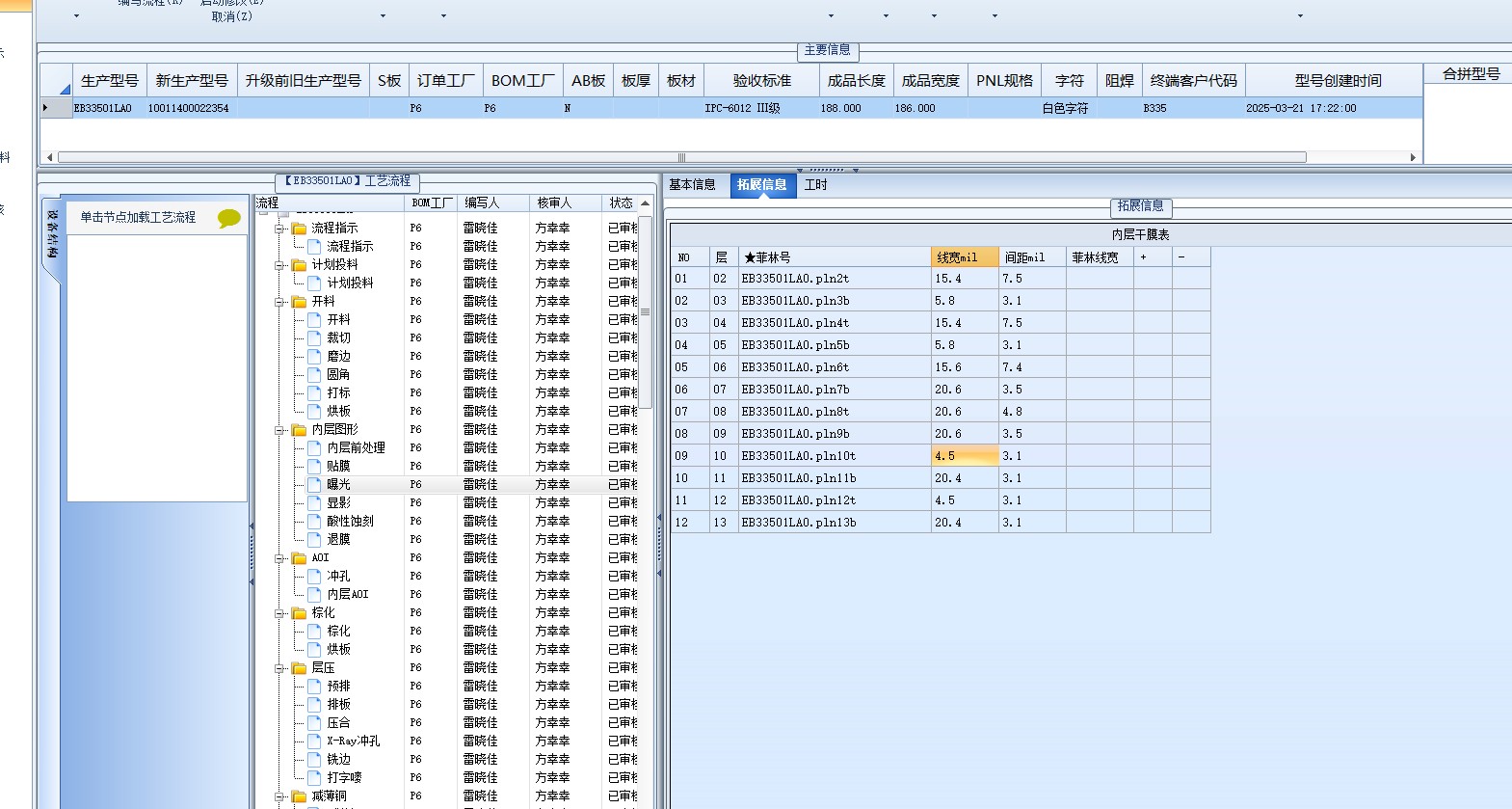Select cell EB33501LA0.pln13b
This screenshot has height=809, width=1512.
point(835,523)
